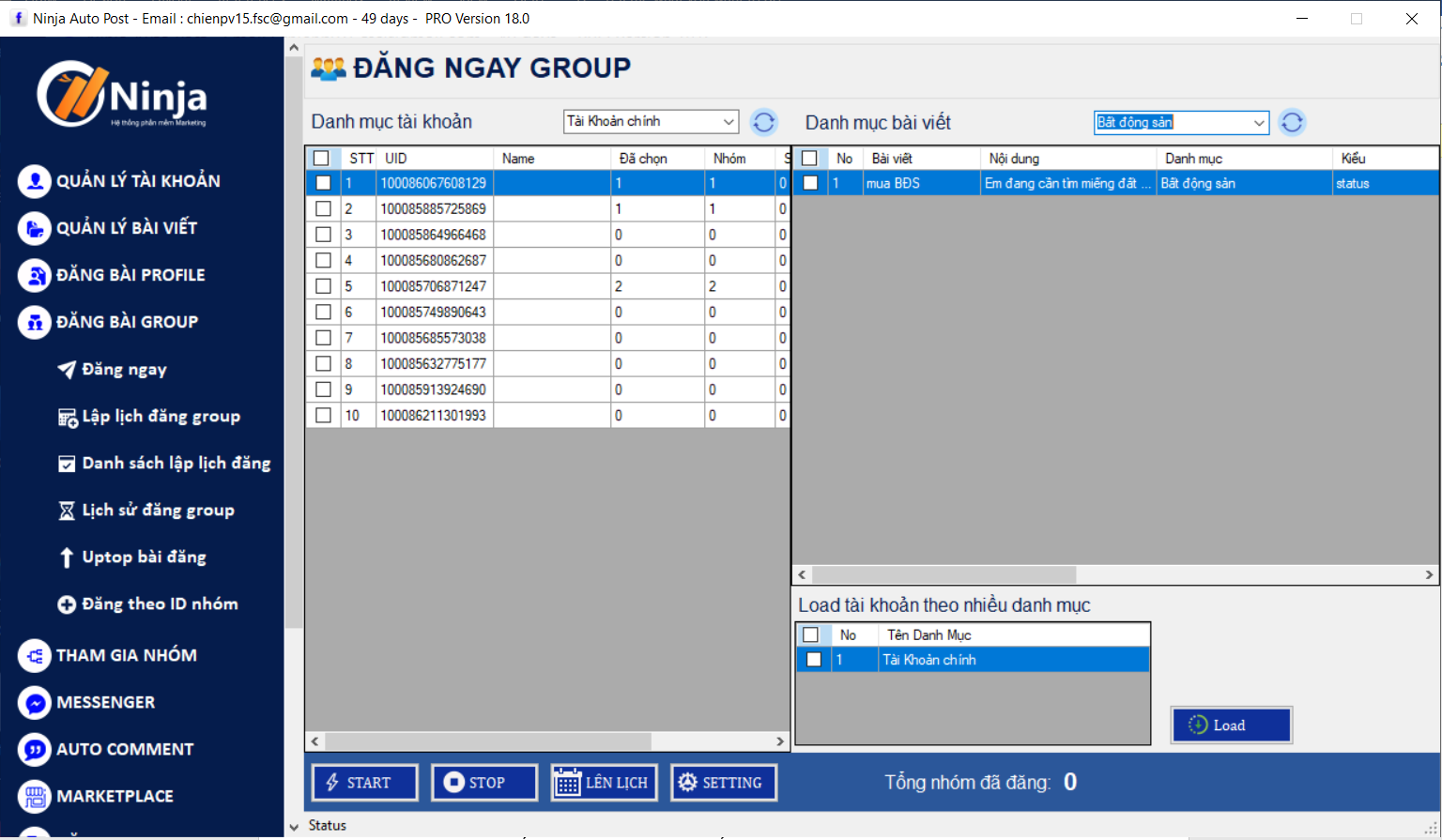1442x840 pixels.
Task: Collapse the sidebar scroll up arrow
Action: click(294, 47)
